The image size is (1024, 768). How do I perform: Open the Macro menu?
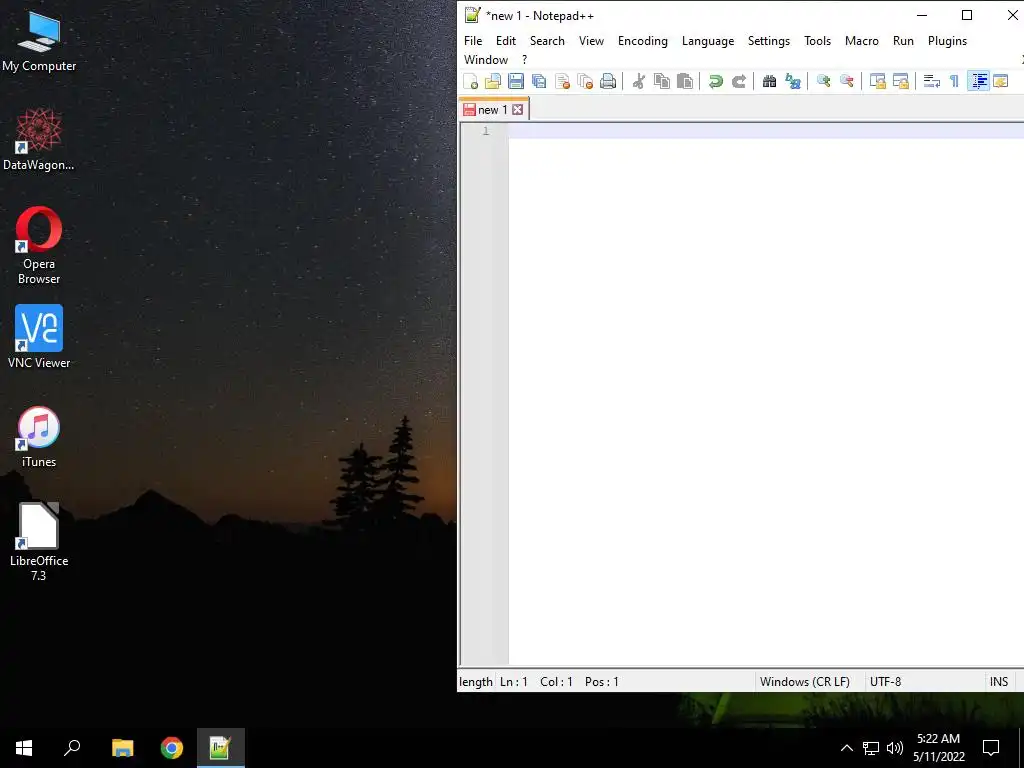tap(861, 40)
